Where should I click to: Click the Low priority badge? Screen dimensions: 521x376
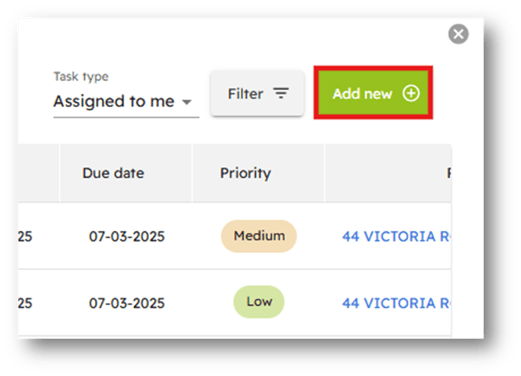[x=259, y=302]
